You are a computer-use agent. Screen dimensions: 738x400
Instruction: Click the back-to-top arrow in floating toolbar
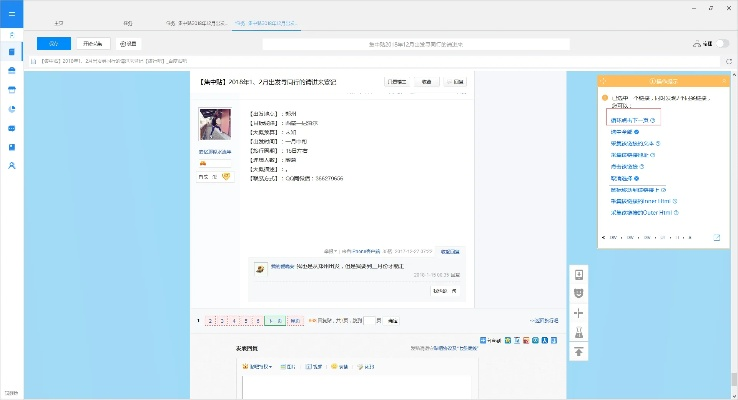pyautogui.click(x=579, y=352)
